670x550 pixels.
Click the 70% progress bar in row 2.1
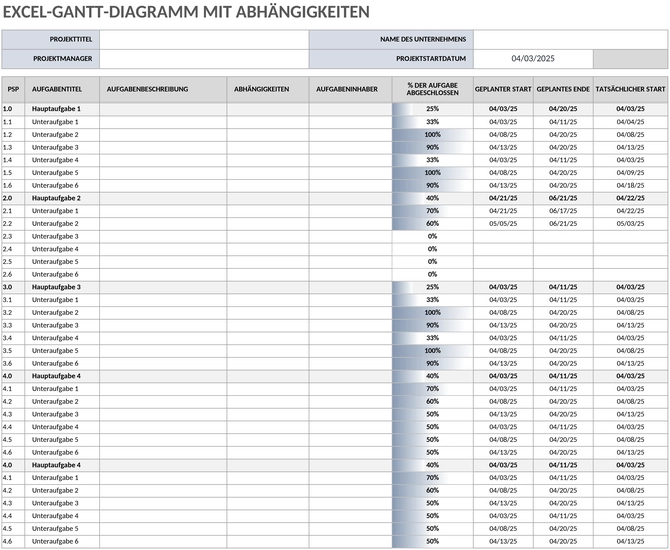coord(432,211)
